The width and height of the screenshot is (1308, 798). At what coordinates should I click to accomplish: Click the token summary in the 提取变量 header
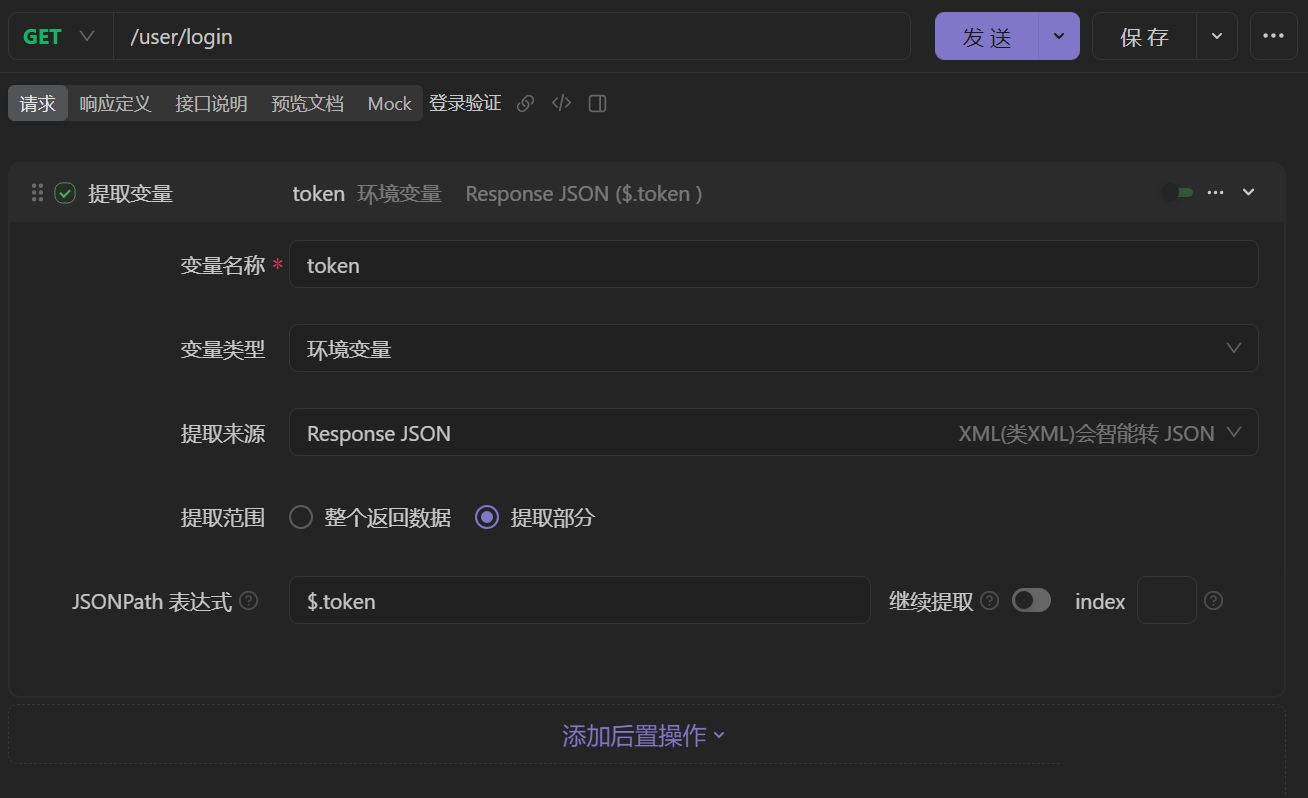318,193
